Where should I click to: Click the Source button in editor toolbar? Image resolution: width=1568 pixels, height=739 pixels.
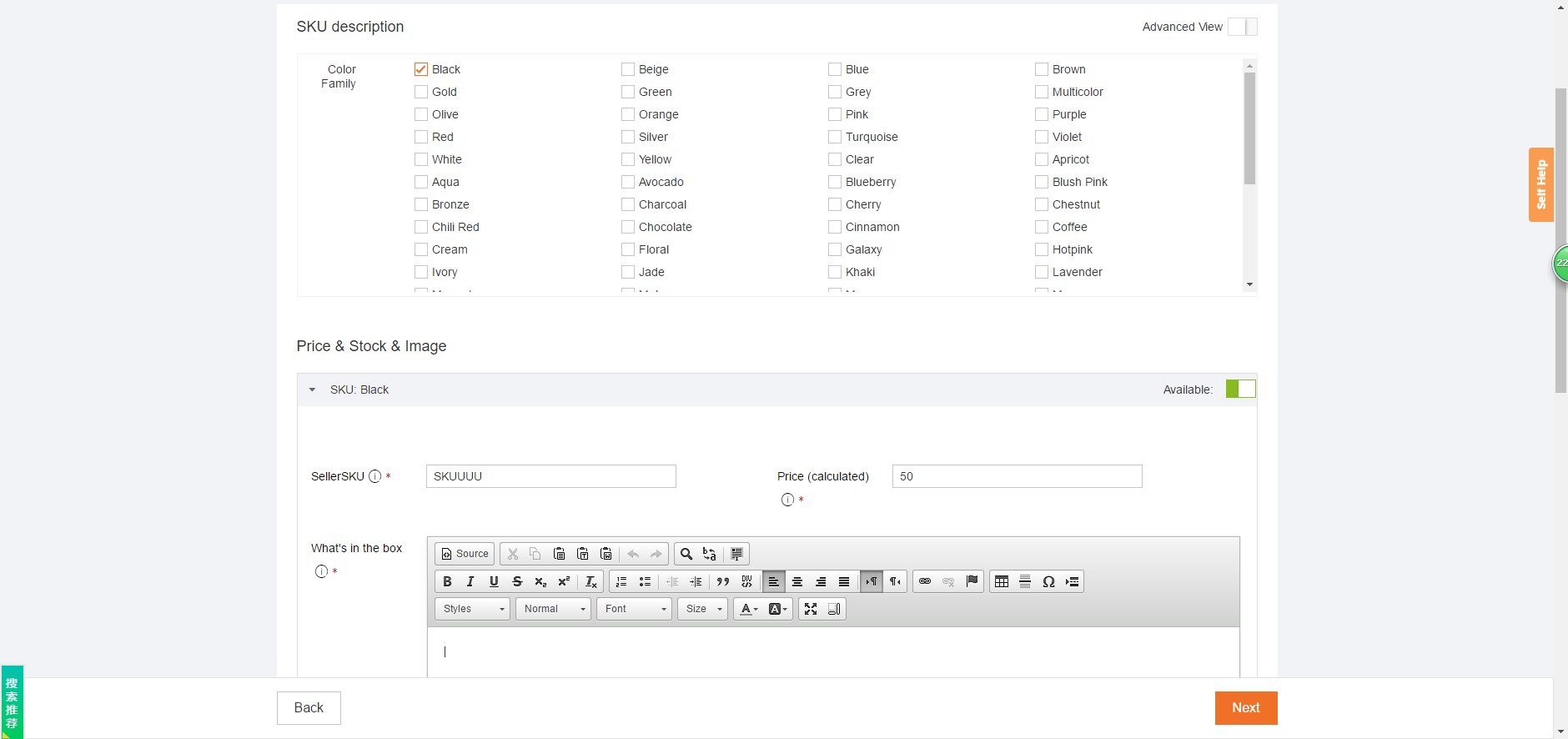465,554
